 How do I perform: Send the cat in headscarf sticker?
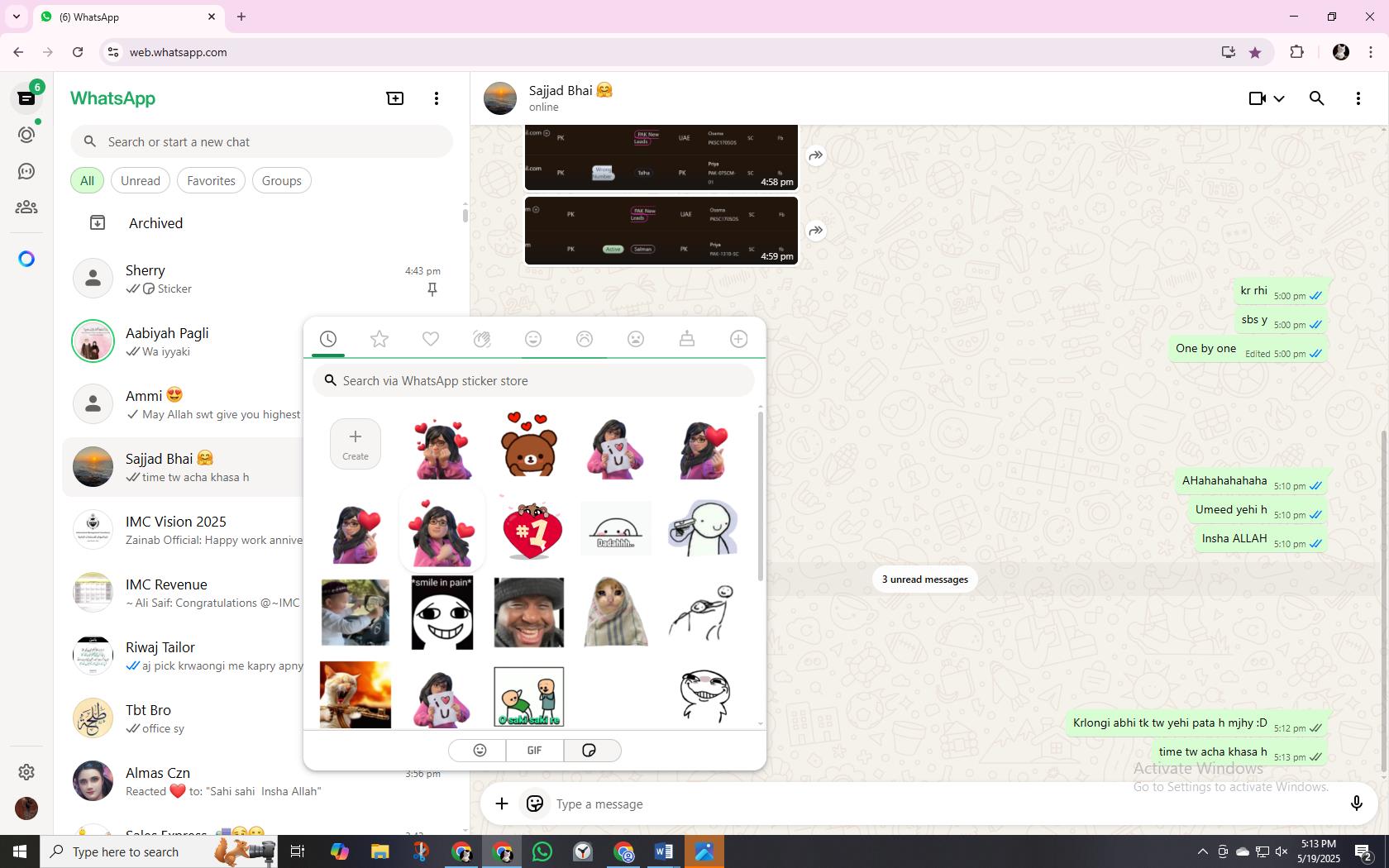point(616,613)
